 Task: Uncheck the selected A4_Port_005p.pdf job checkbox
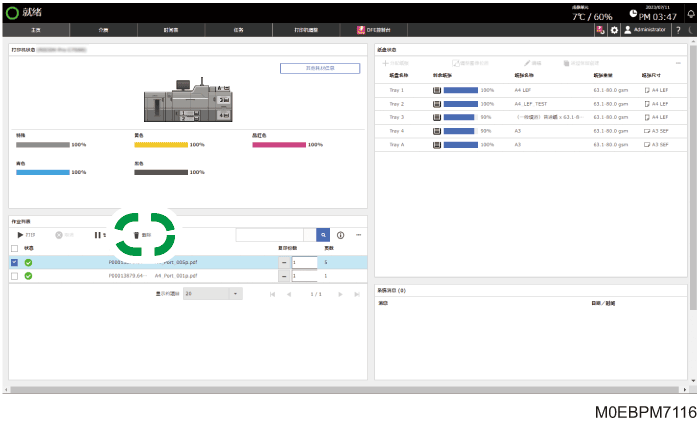pos(15,262)
